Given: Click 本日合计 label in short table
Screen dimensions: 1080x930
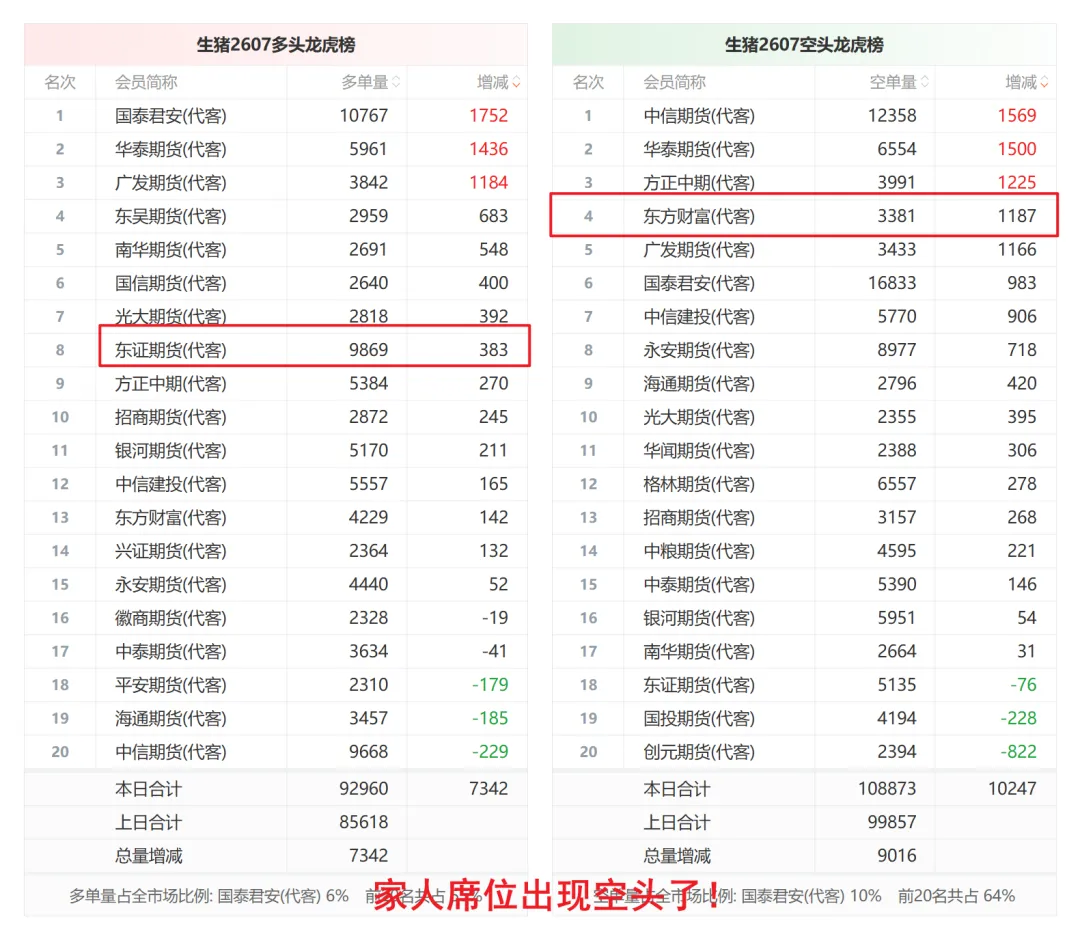Looking at the screenshot, I should [x=676, y=789].
